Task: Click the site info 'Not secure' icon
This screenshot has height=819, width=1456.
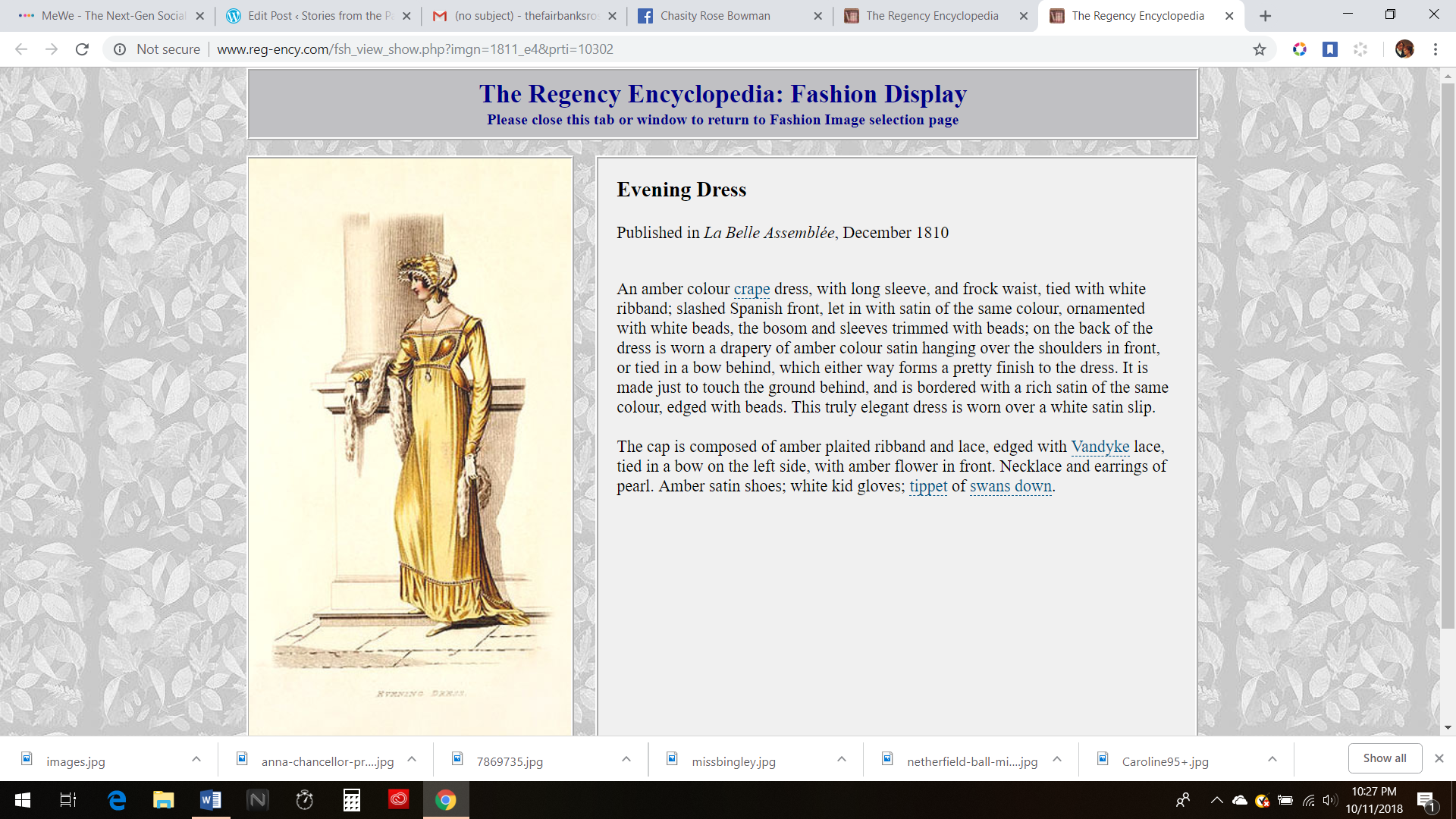Action: (x=120, y=49)
